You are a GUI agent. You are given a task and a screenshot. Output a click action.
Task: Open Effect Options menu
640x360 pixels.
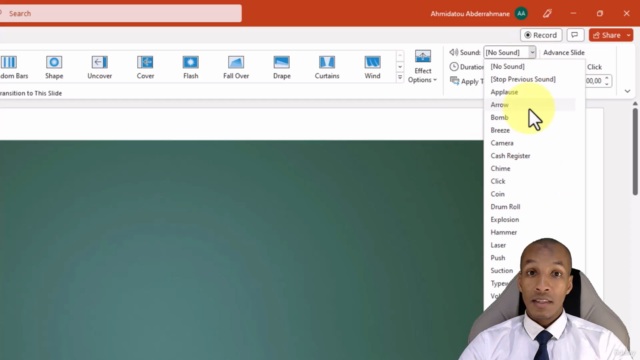click(422, 67)
